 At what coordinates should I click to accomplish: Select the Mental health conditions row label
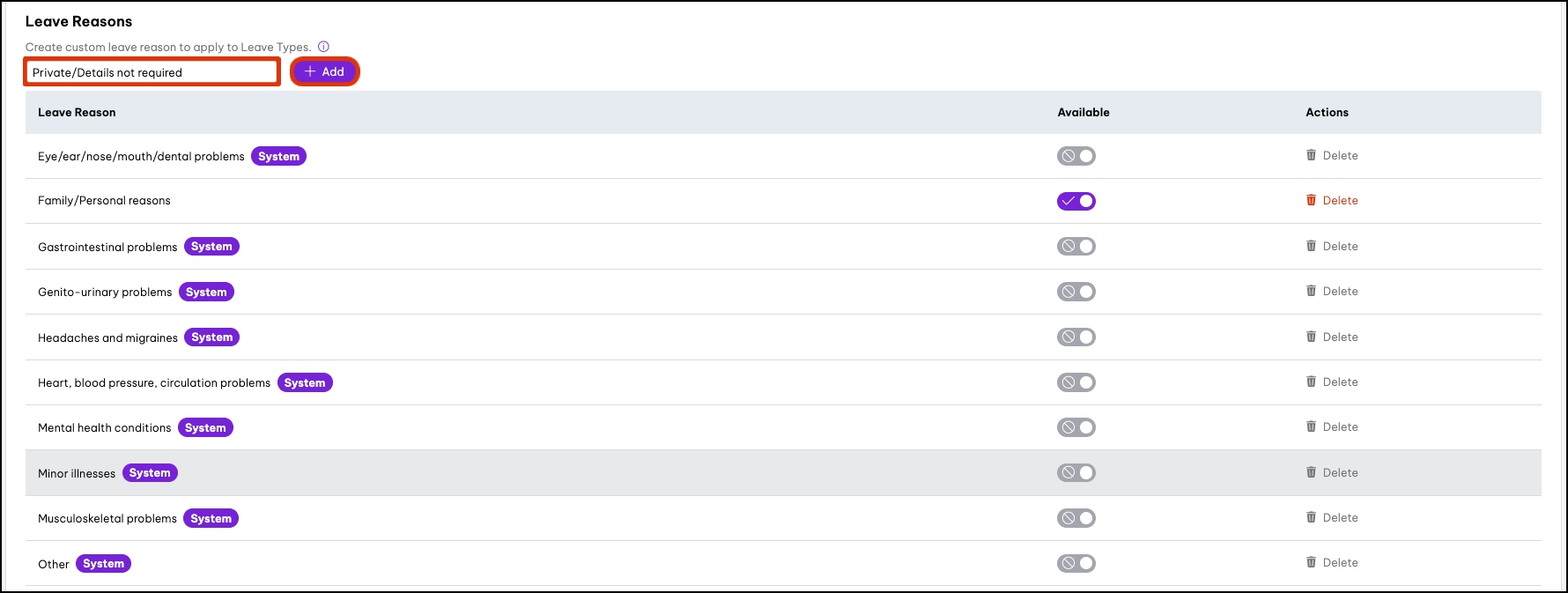(x=104, y=428)
